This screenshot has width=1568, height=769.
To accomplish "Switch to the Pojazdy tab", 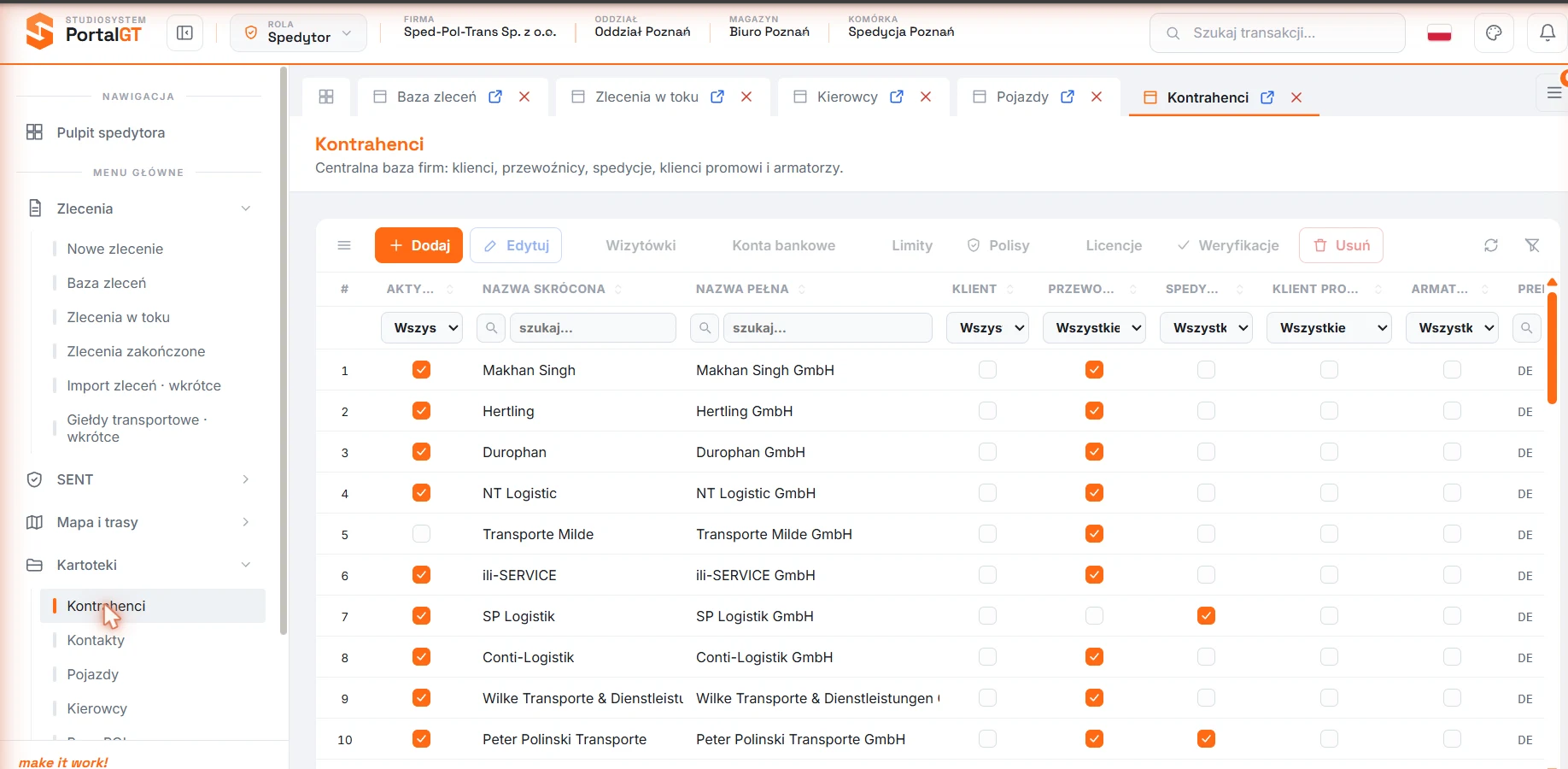I will (1022, 97).
